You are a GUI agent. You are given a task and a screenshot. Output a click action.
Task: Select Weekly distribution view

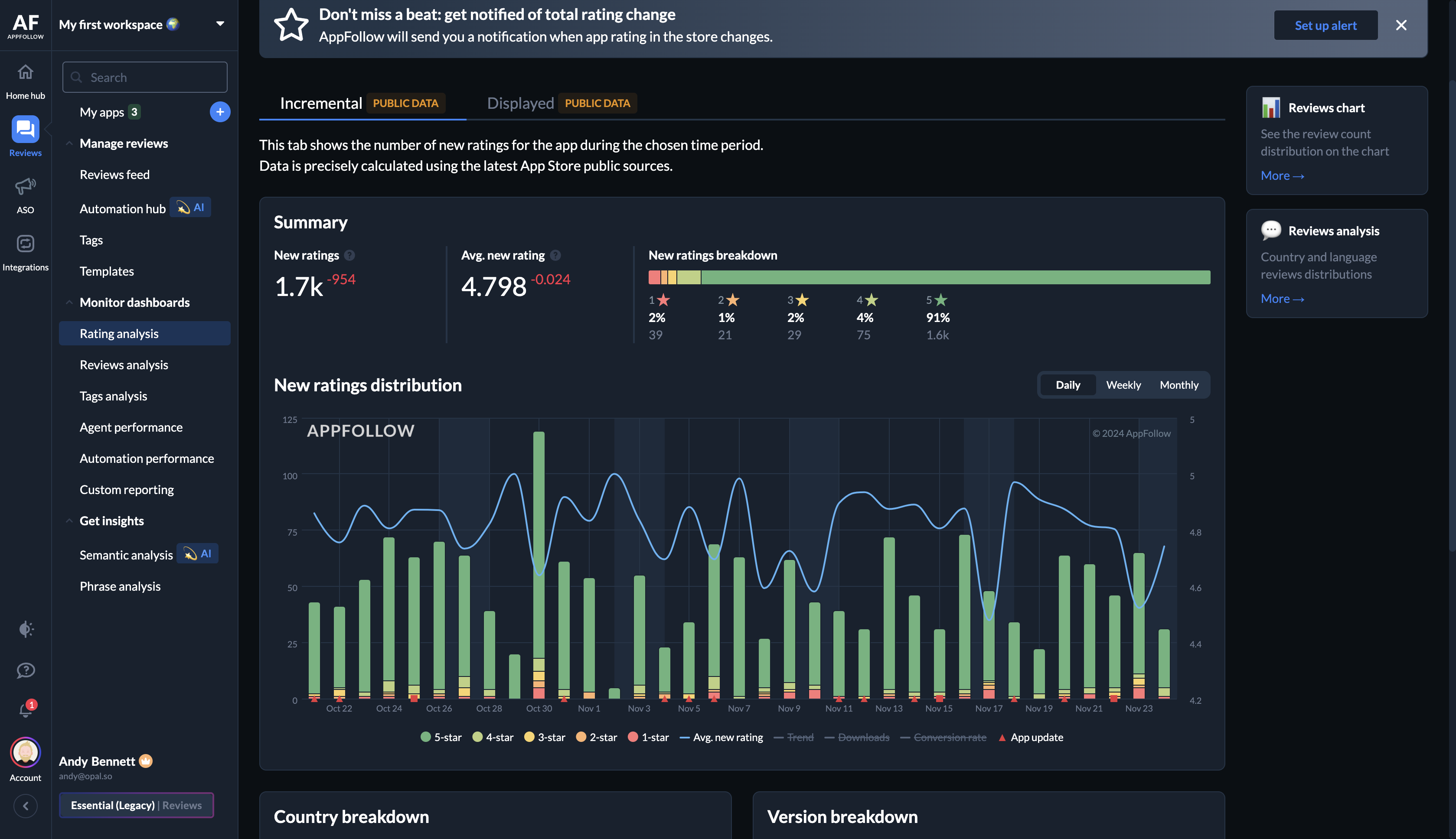pyautogui.click(x=1123, y=385)
